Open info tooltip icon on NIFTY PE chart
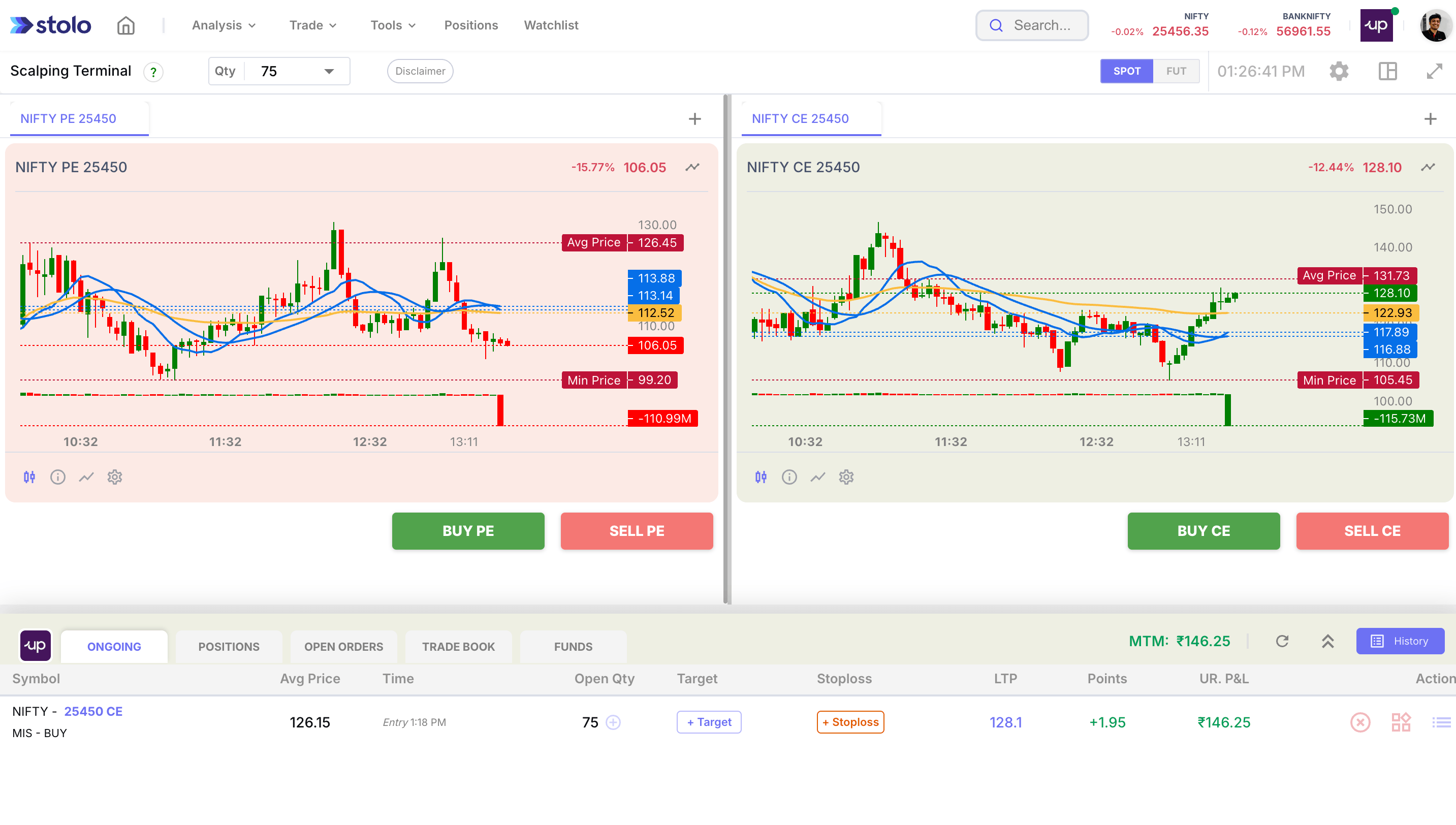Viewport: 1456px width, 825px height. (x=58, y=477)
